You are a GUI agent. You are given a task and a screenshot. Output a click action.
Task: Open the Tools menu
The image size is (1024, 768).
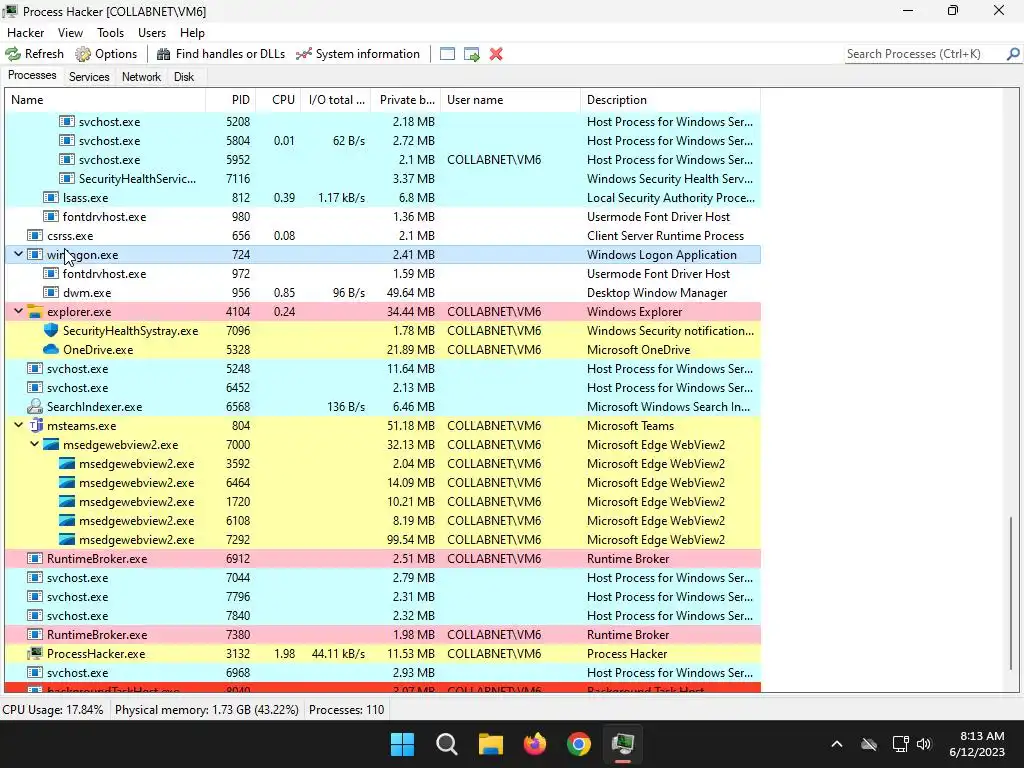110,33
